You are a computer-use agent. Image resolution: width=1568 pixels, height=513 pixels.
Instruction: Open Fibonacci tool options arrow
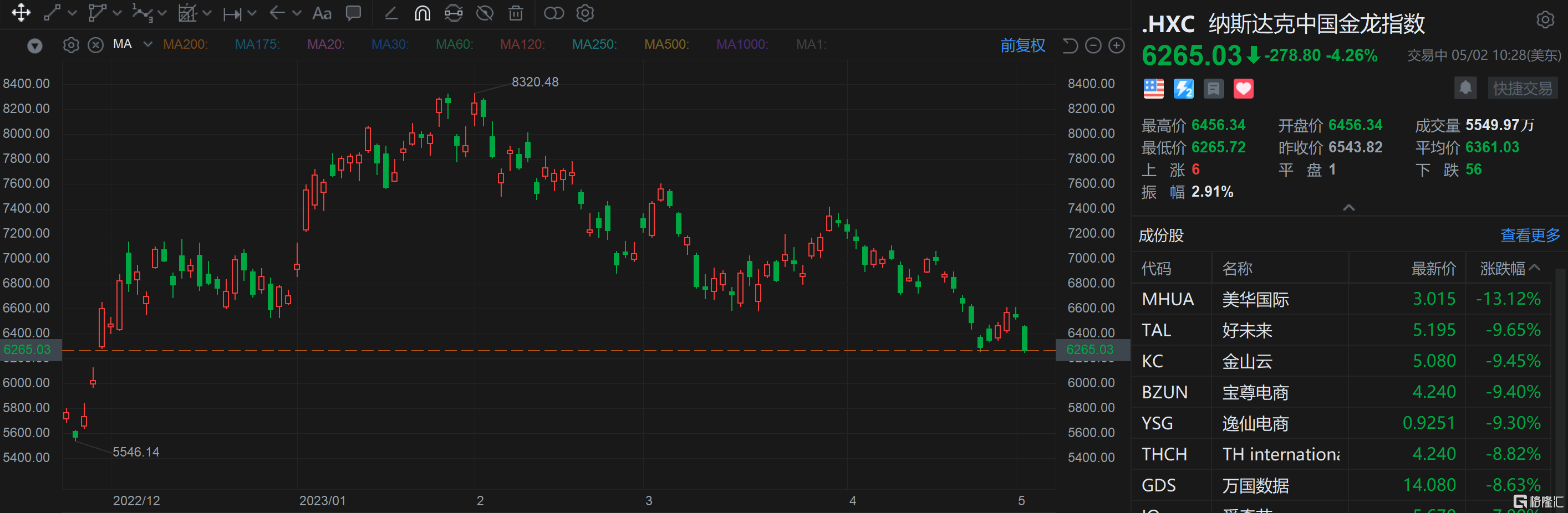pos(207,13)
